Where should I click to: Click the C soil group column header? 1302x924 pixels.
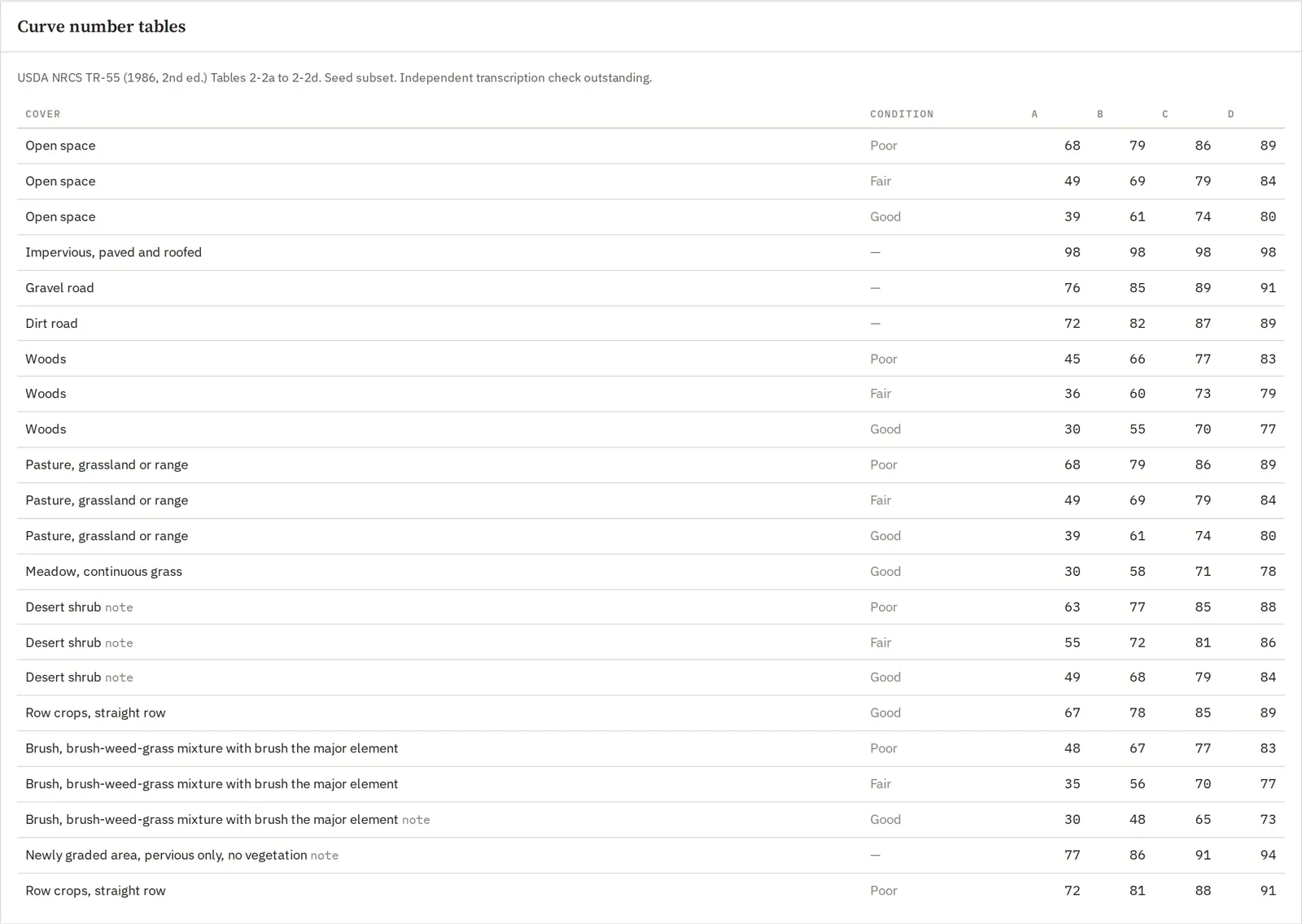[x=1165, y=114]
